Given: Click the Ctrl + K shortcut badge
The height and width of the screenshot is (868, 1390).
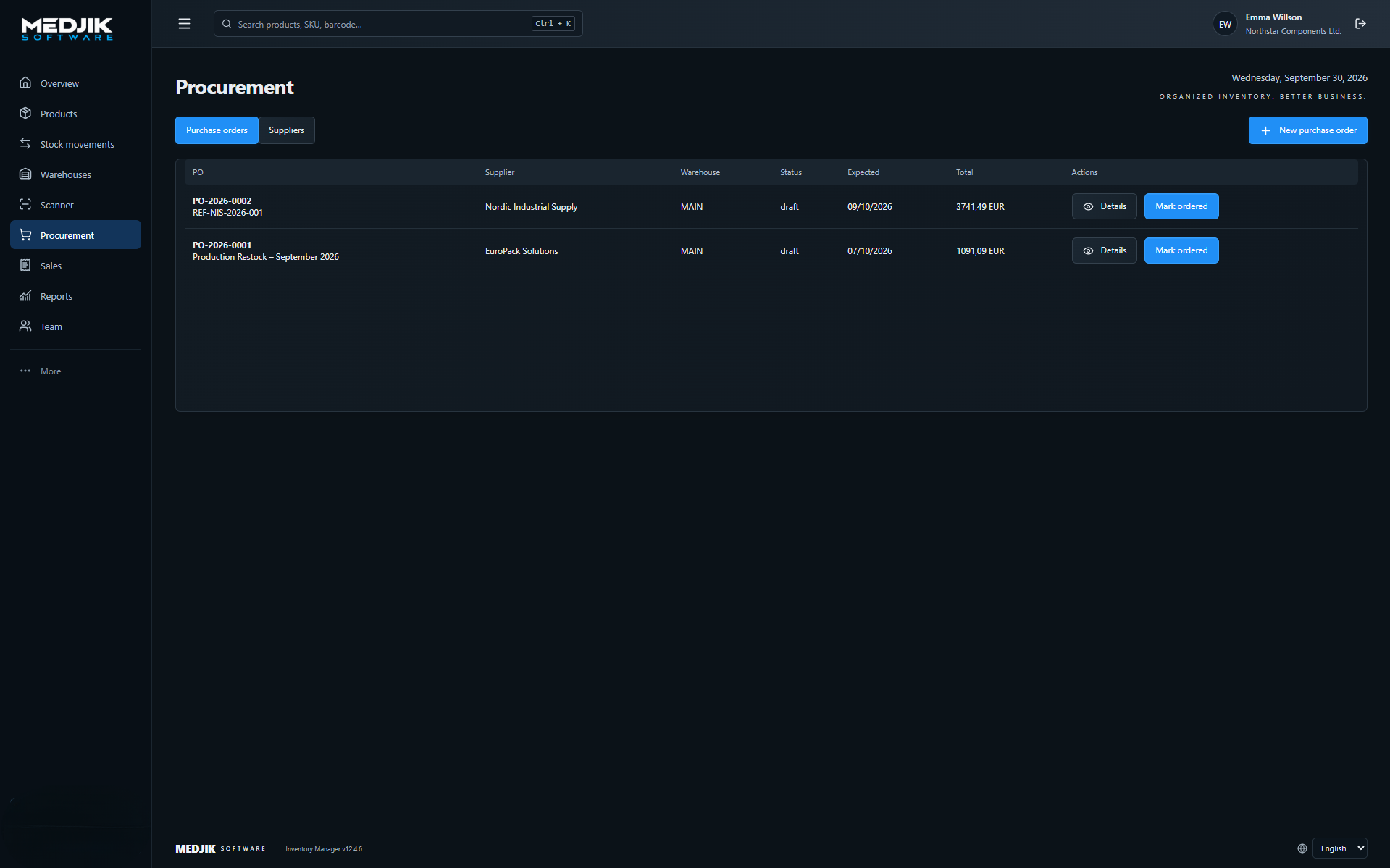Looking at the screenshot, I should coord(553,24).
